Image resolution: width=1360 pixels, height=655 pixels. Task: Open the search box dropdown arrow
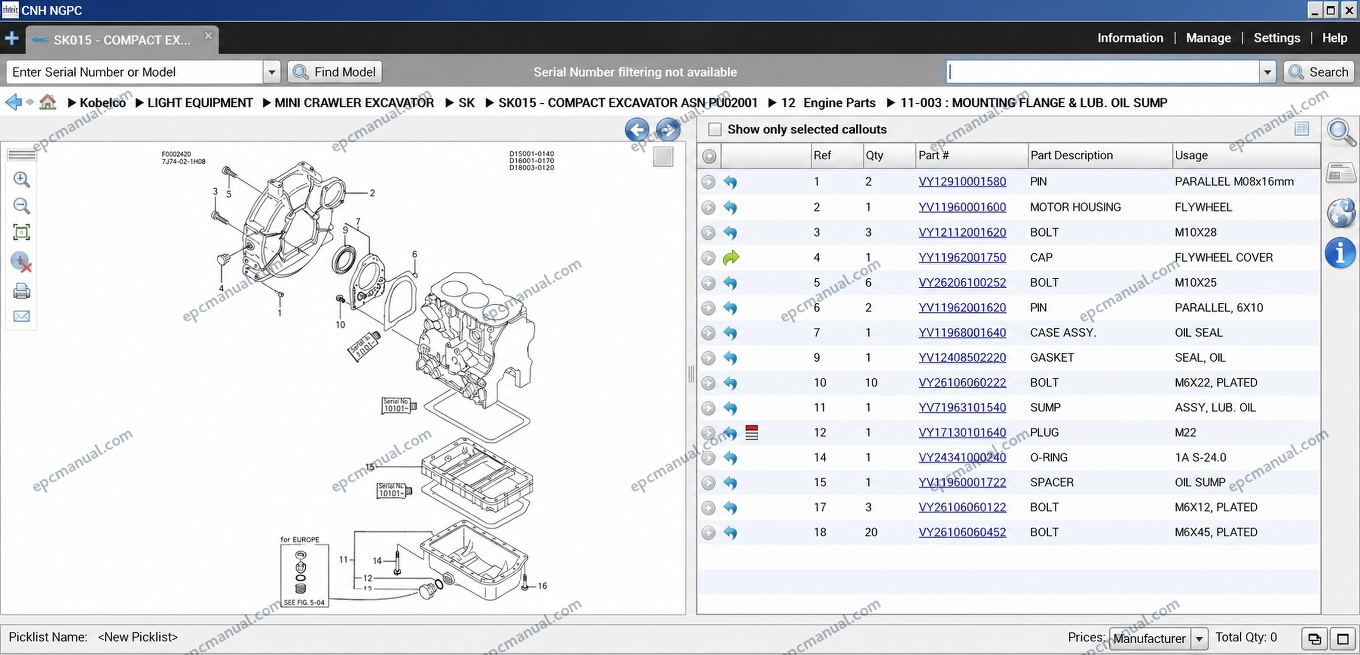click(x=1268, y=72)
